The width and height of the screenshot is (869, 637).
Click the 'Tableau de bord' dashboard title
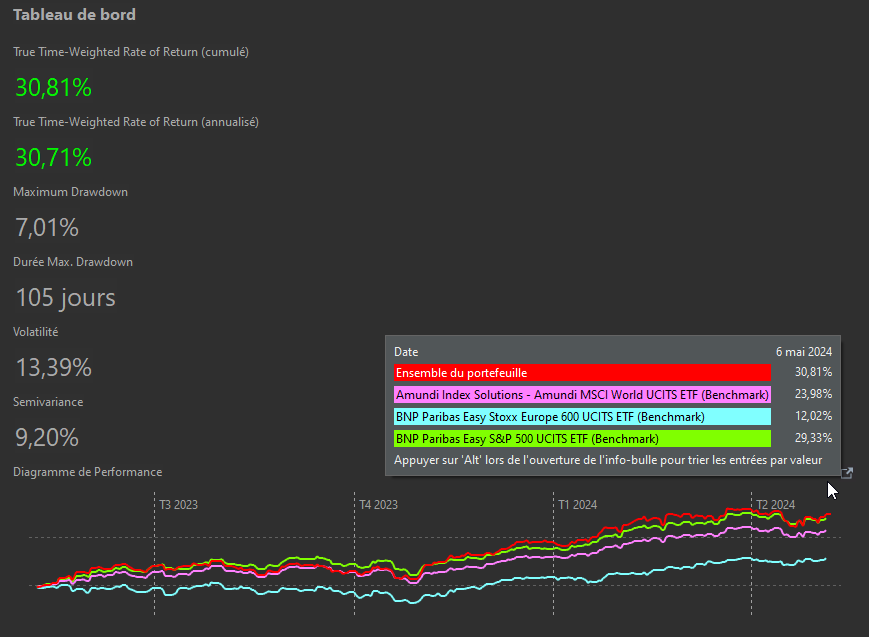(x=74, y=15)
